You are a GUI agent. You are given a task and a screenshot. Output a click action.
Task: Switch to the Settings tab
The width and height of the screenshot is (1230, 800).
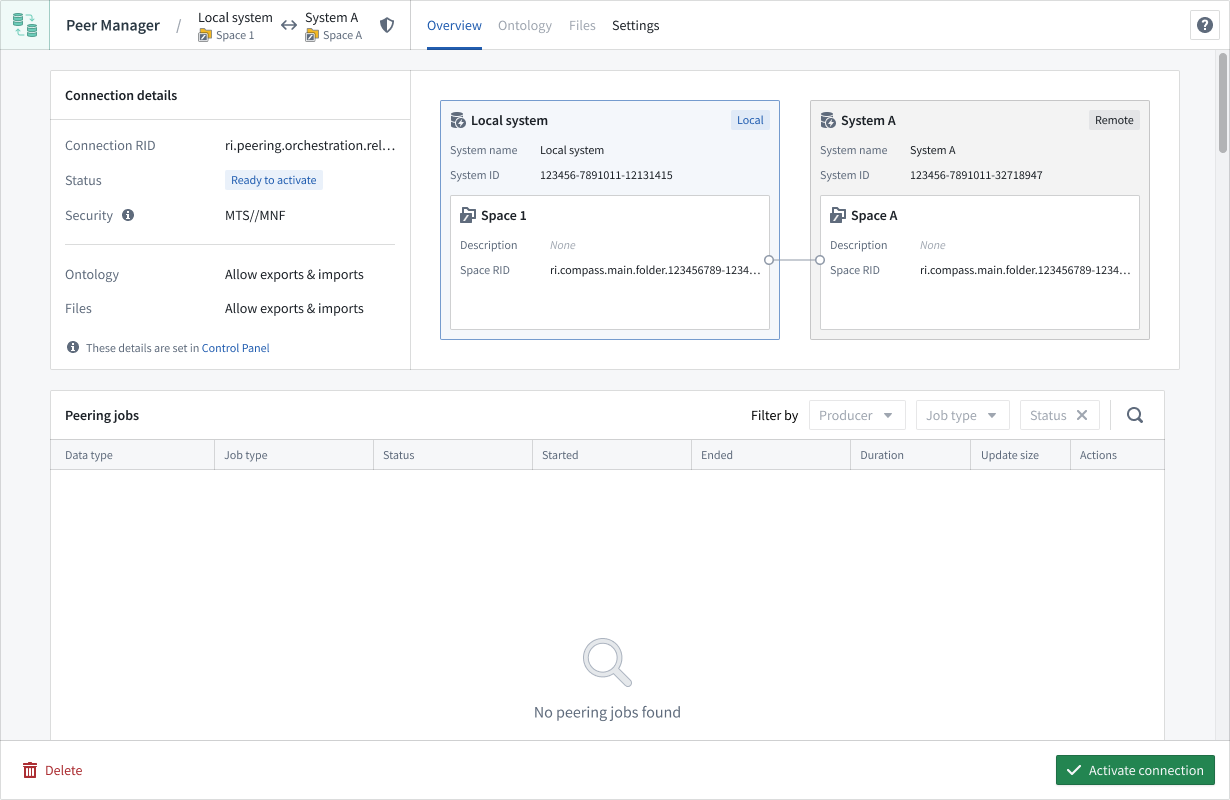pos(635,25)
